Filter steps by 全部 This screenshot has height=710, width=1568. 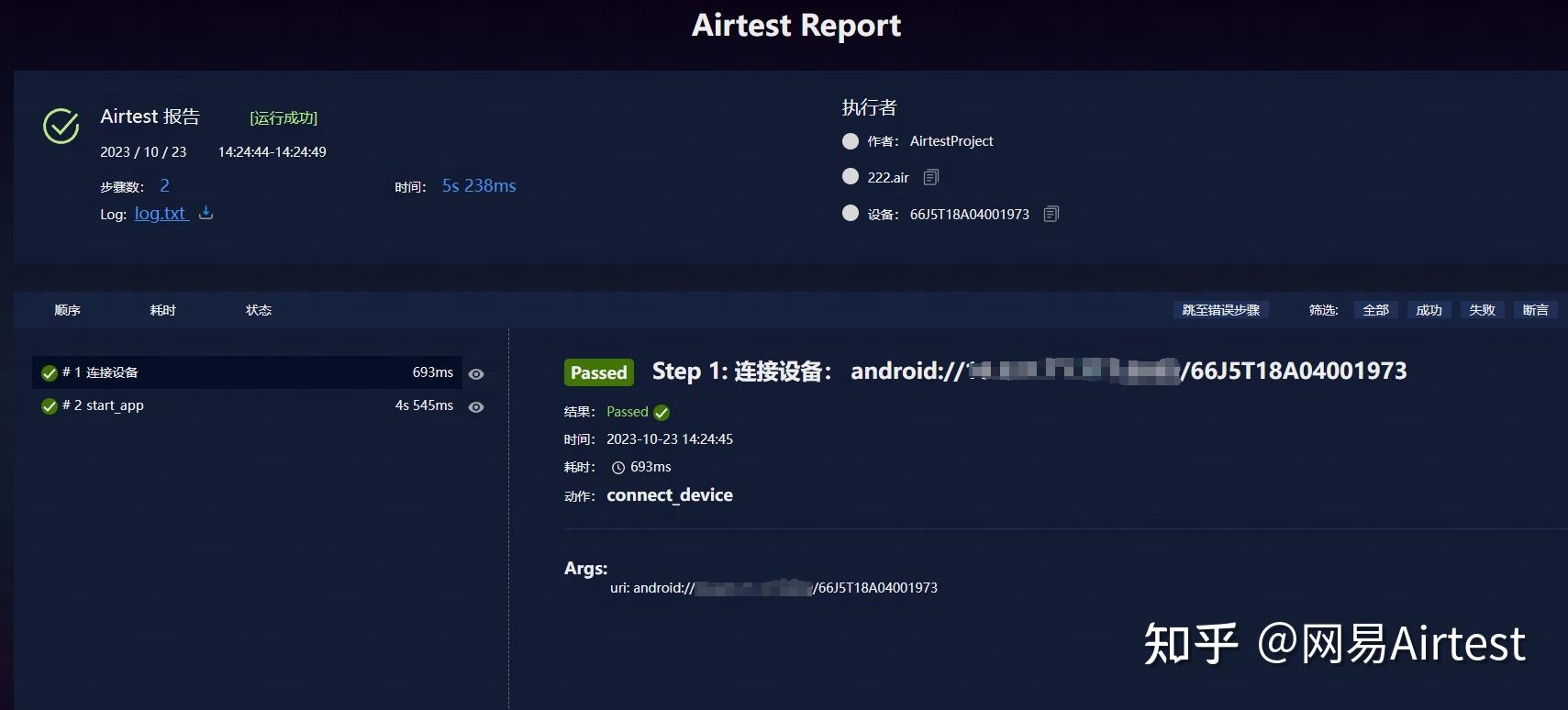click(x=1376, y=310)
